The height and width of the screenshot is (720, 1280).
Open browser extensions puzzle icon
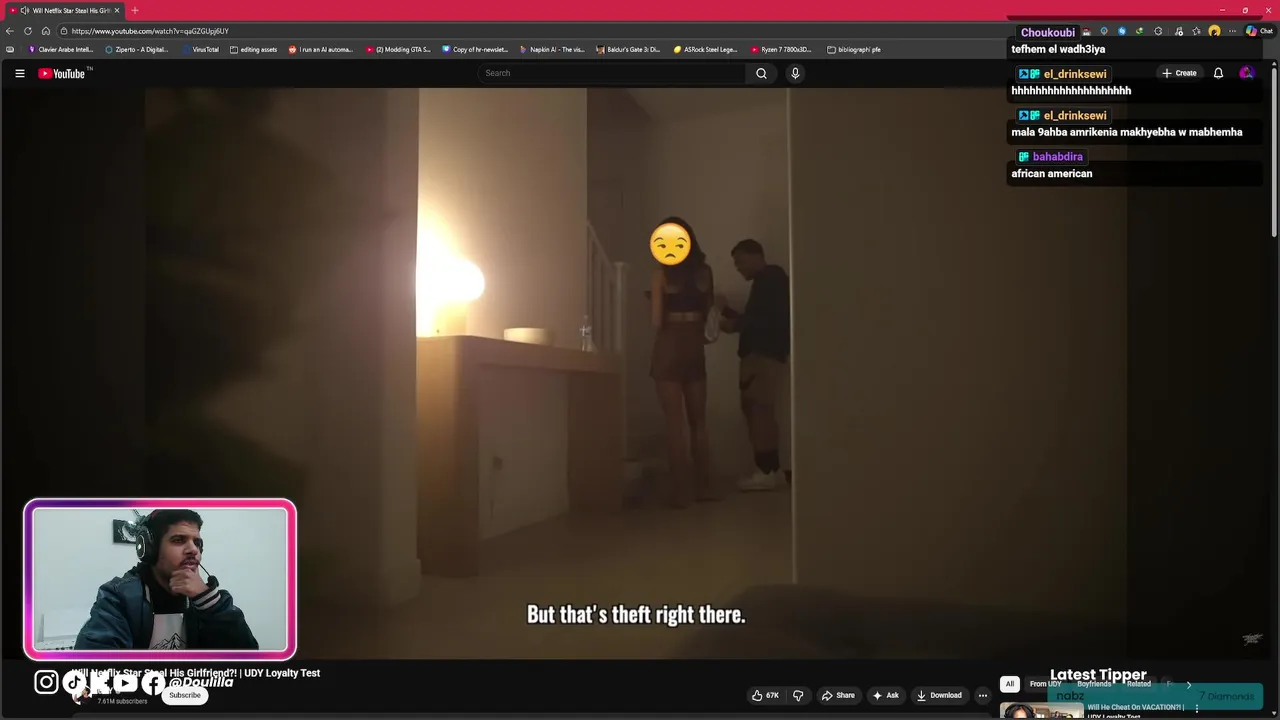[1158, 31]
